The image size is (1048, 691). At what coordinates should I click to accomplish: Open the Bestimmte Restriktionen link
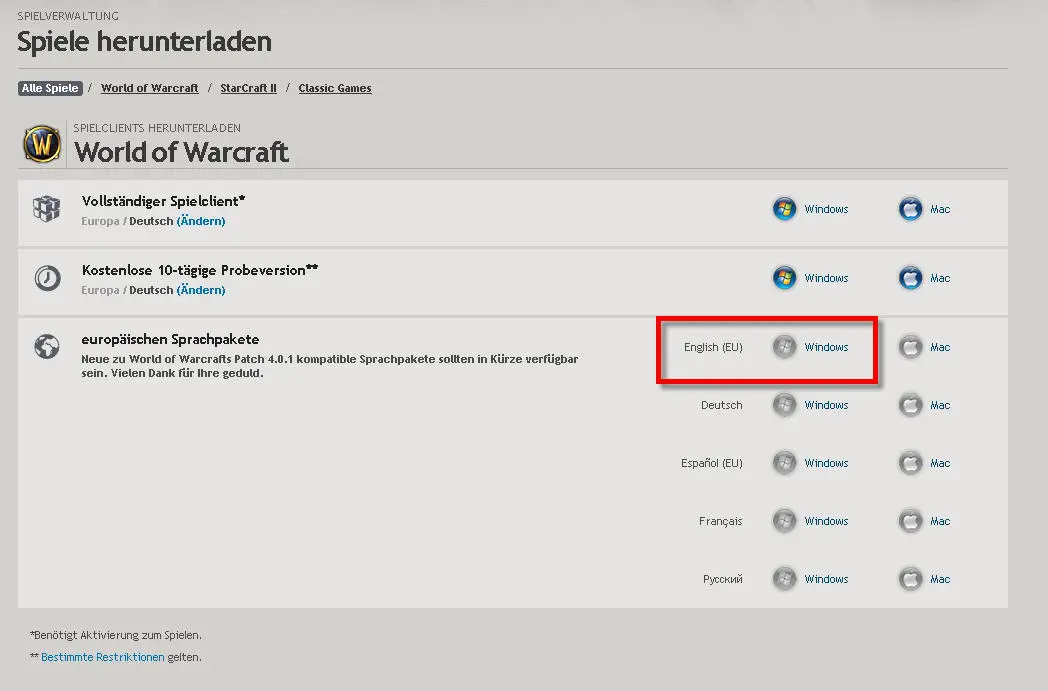pyautogui.click(x=102, y=657)
